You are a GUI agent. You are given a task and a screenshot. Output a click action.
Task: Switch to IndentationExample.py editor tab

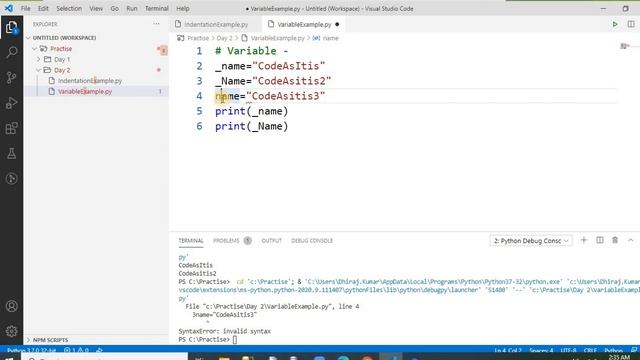click(x=216, y=24)
